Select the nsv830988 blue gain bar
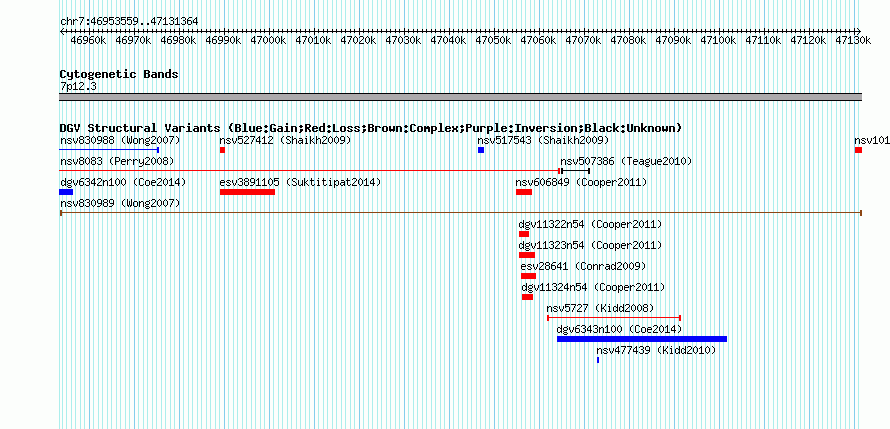The image size is (890, 429). coord(109,150)
